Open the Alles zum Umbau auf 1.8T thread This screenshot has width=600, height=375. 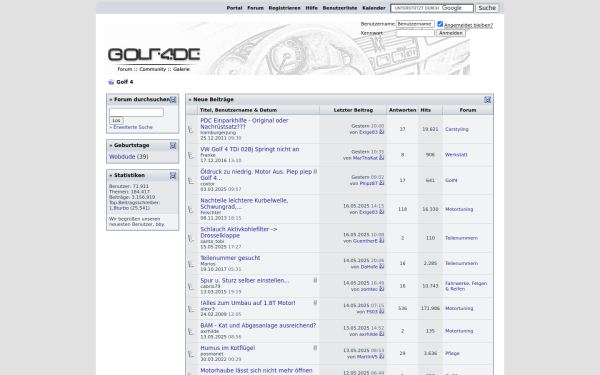pos(248,303)
